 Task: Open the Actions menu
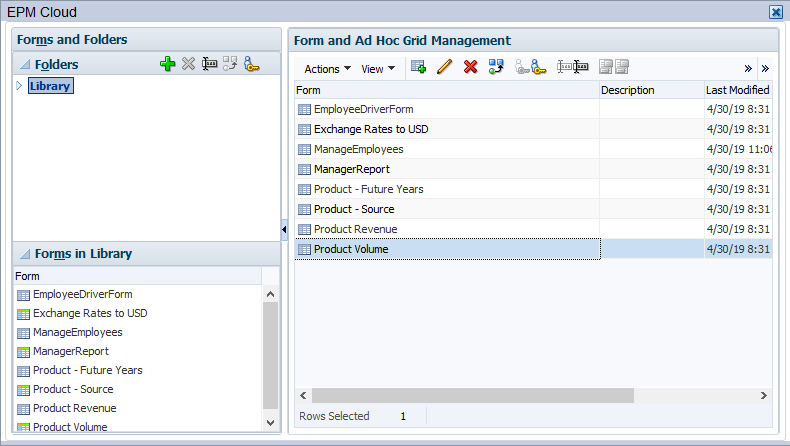pyautogui.click(x=327, y=69)
